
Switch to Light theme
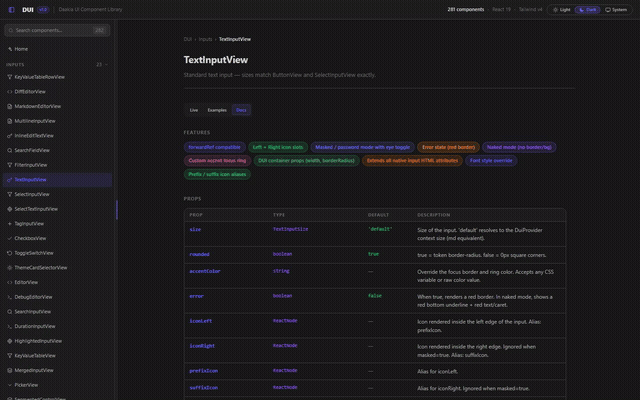(562, 9)
